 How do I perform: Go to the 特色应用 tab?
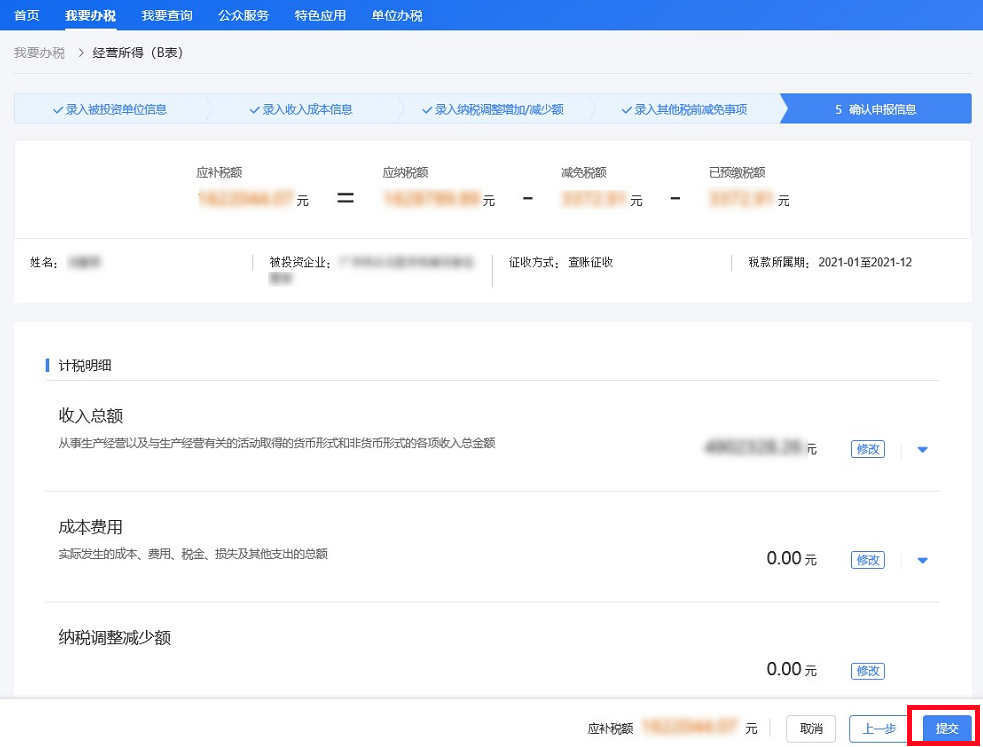[x=320, y=15]
